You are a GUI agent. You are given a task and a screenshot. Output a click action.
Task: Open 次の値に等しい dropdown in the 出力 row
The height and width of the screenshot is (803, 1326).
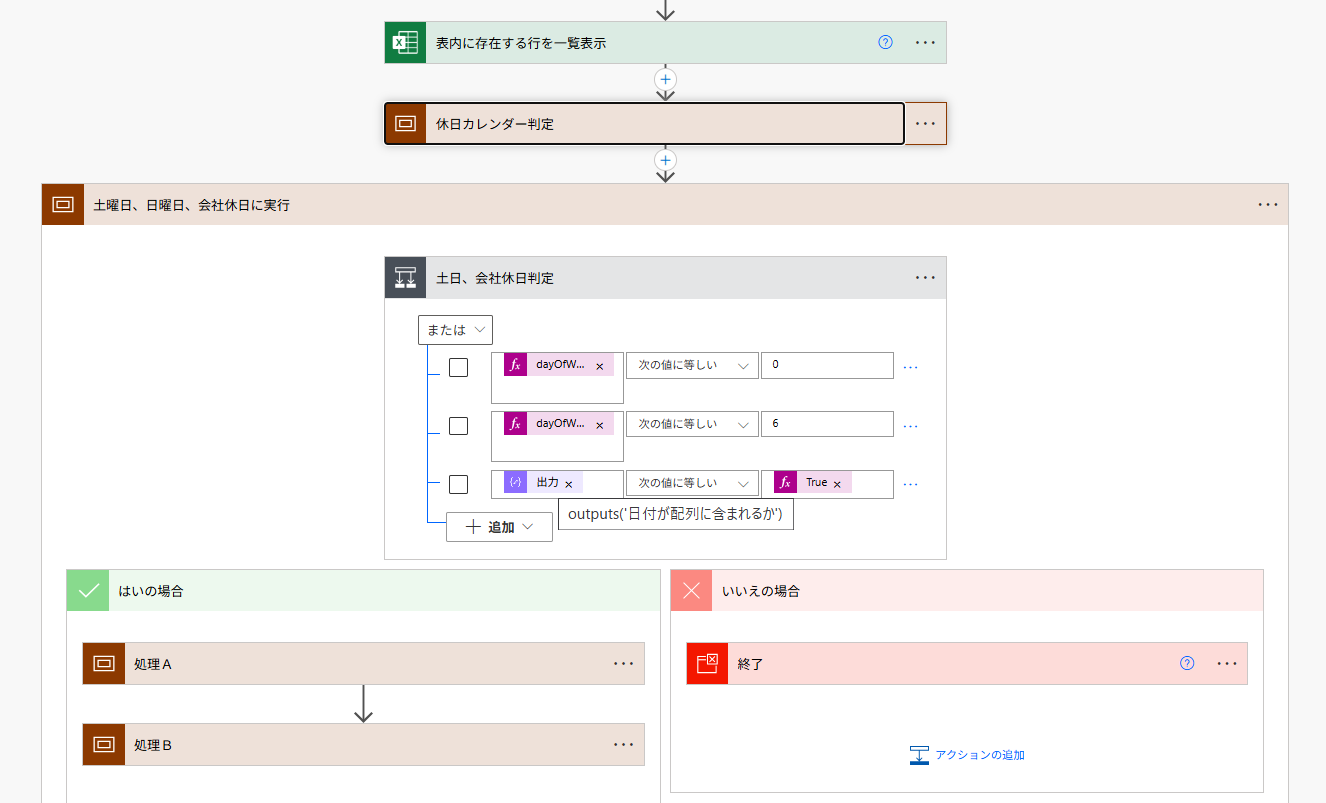point(692,483)
